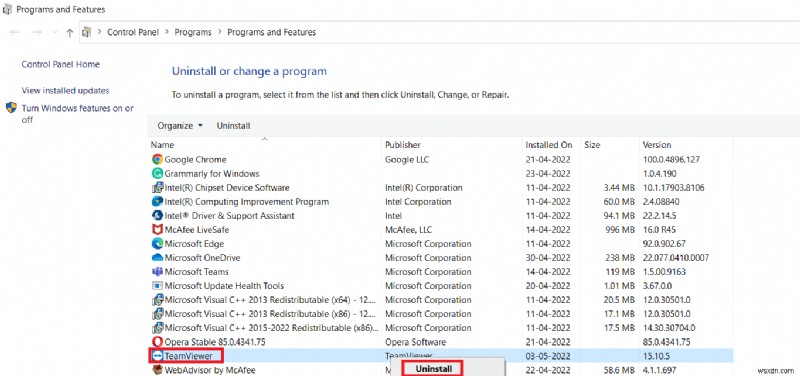Click the Intel Chipset Device Software icon
800x376 pixels.
157,188
